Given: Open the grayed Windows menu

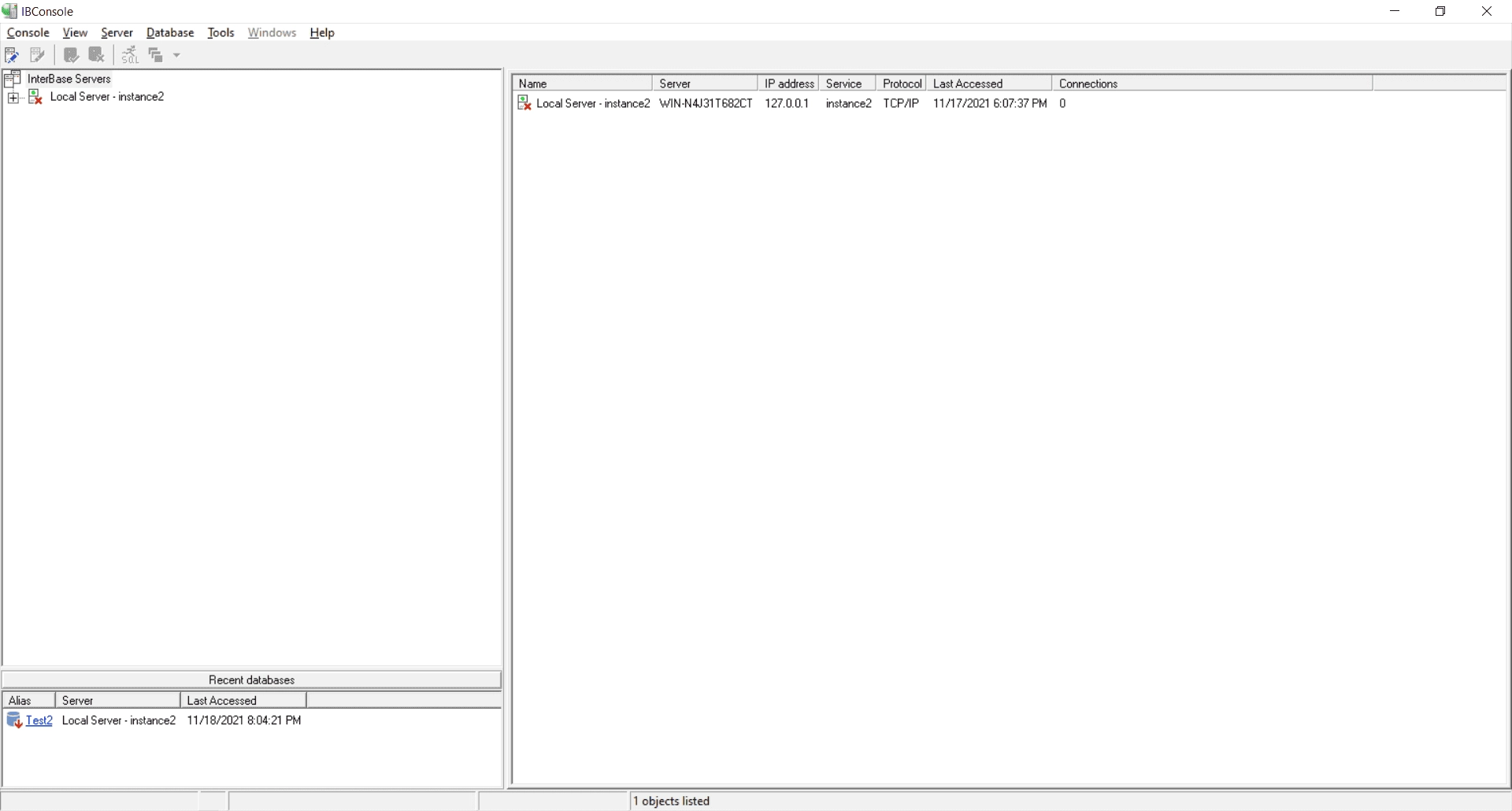Looking at the screenshot, I should pos(272,32).
